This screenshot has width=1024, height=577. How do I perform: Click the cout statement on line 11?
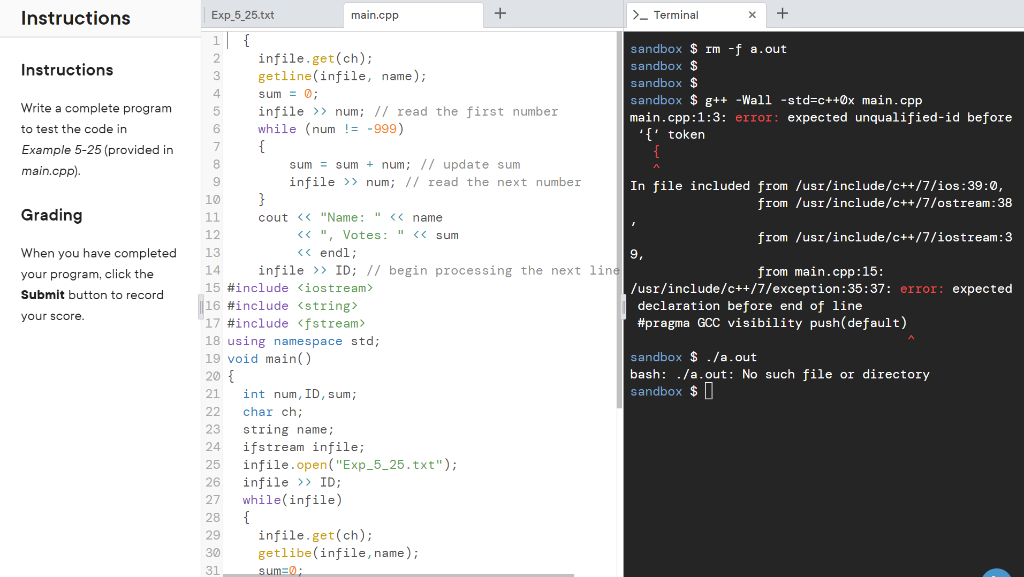click(x=272, y=217)
